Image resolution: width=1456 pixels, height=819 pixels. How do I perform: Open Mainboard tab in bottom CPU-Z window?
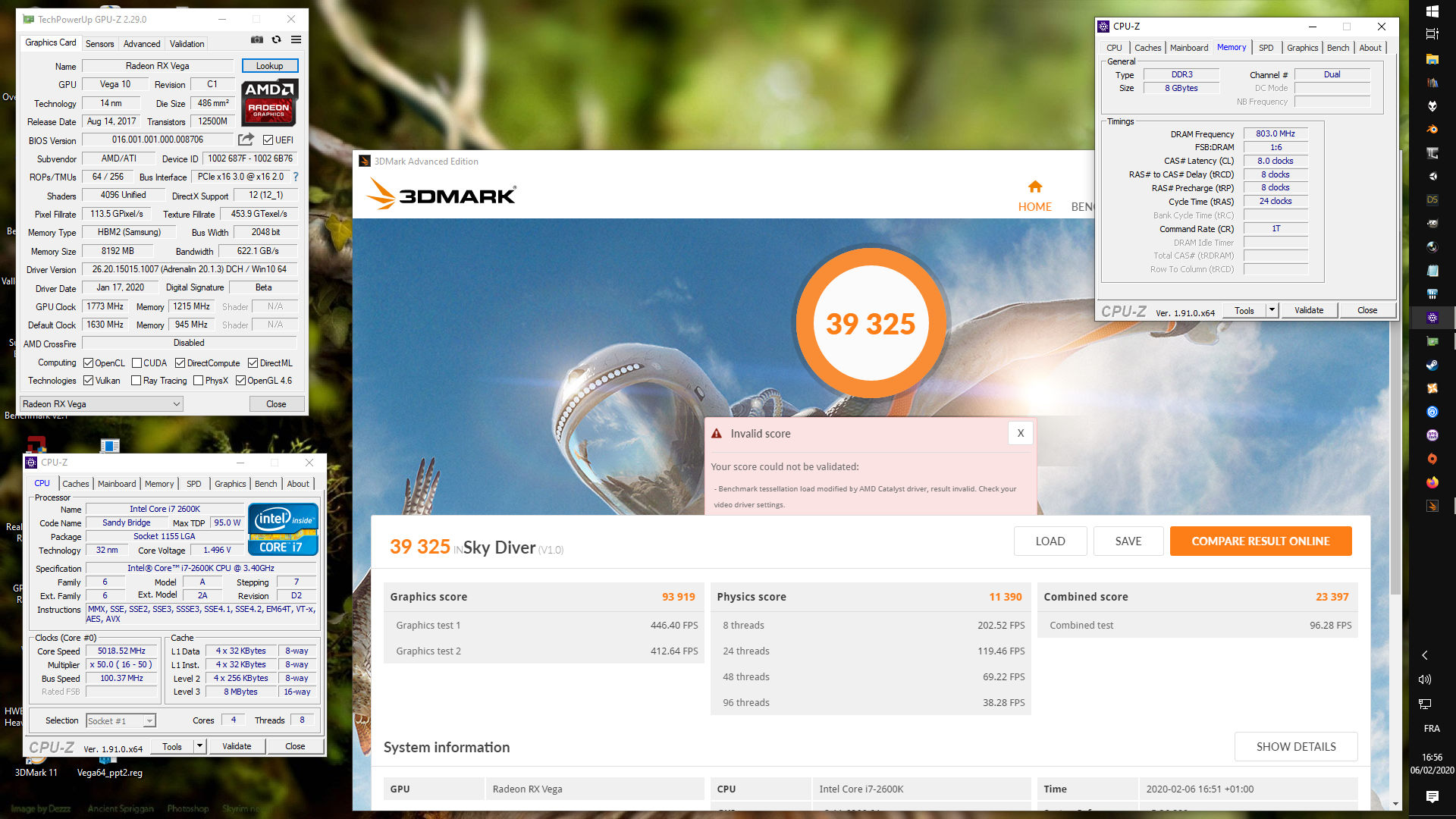117,484
